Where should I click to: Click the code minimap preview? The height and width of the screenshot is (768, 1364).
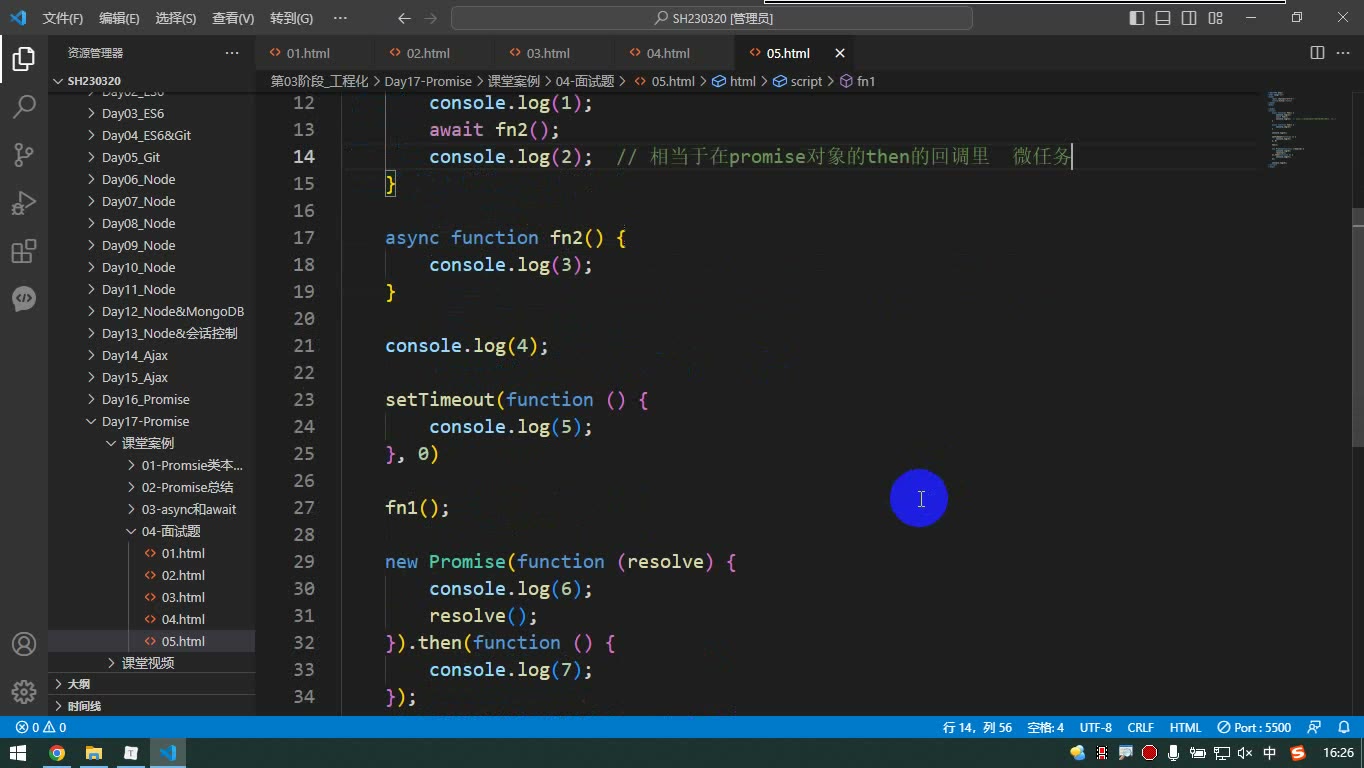click(x=1300, y=130)
